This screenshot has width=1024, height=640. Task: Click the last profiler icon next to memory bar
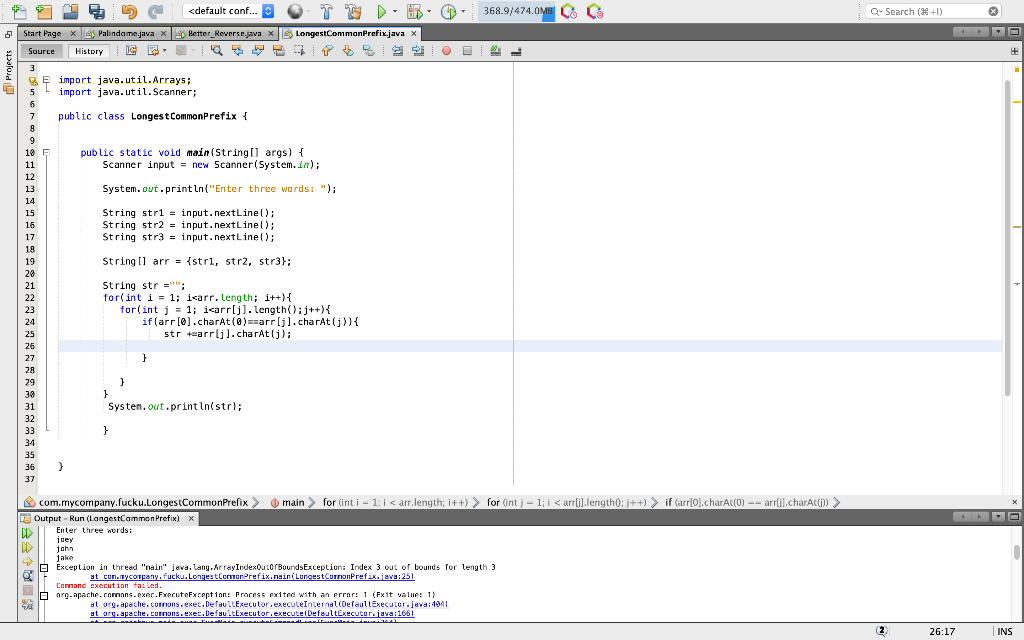point(594,11)
